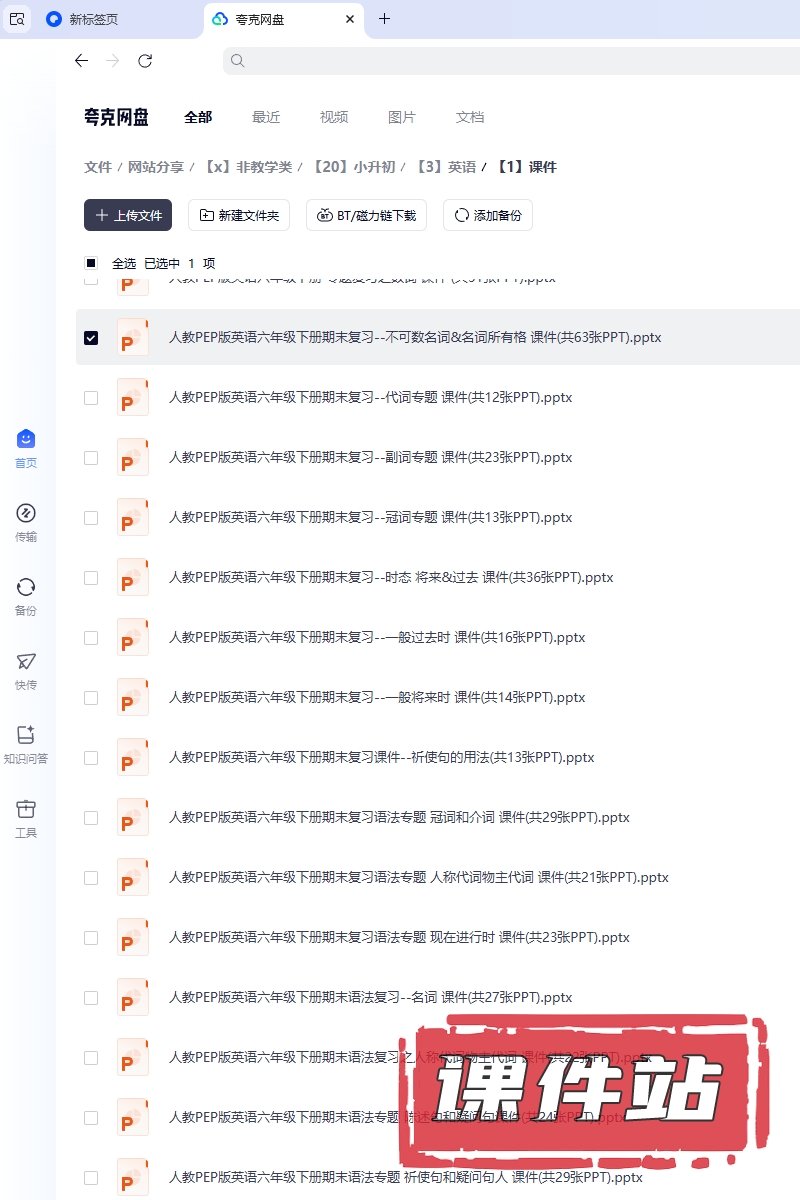Click the 上传文件 upload button
This screenshot has height=1200, width=800.
click(x=128, y=215)
